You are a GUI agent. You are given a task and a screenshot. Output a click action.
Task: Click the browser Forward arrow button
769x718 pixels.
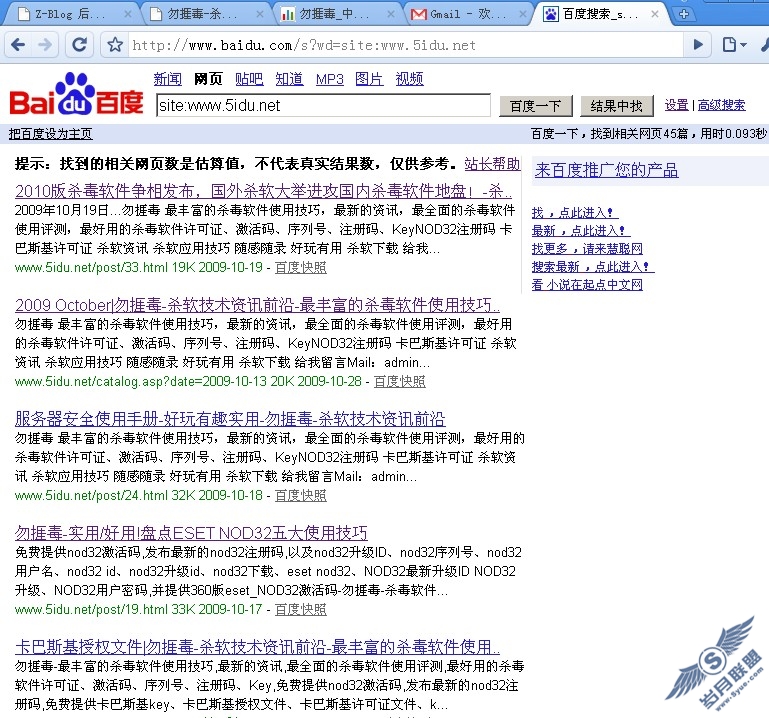coord(45,45)
